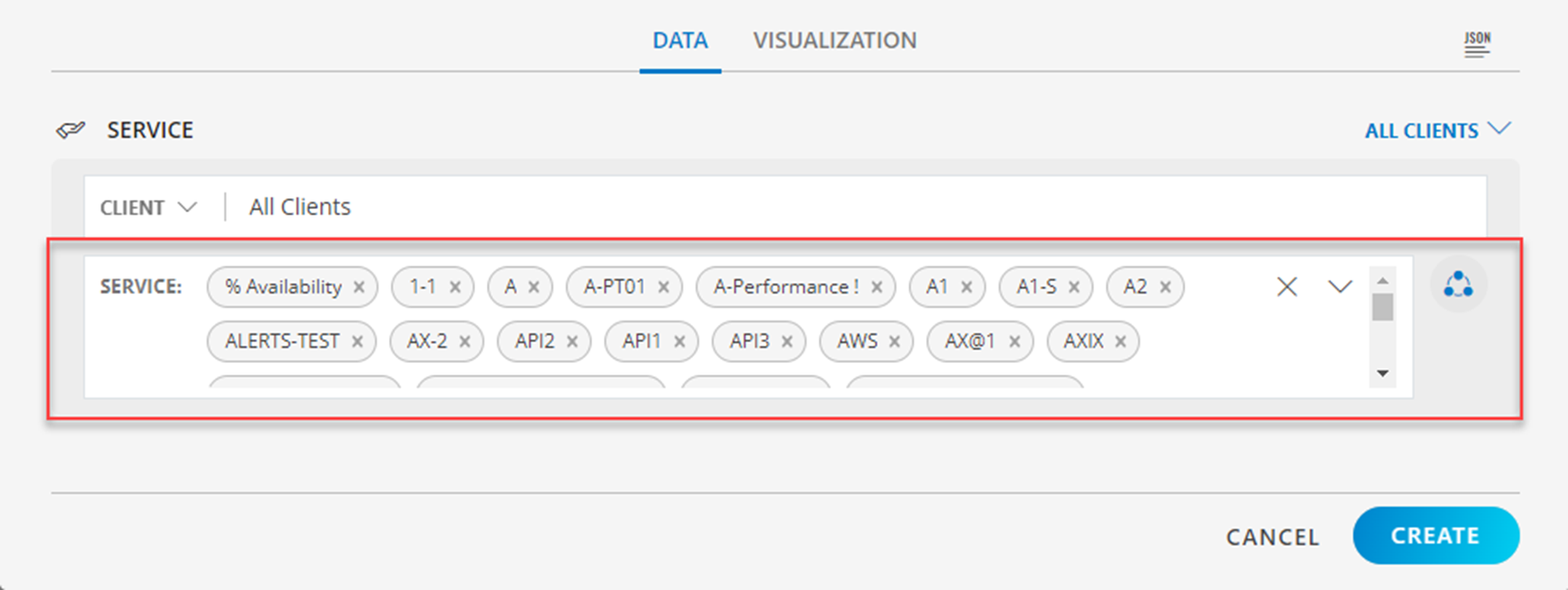Click CANCEL to discard changes
This screenshot has width=1568, height=590.
tap(1272, 538)
